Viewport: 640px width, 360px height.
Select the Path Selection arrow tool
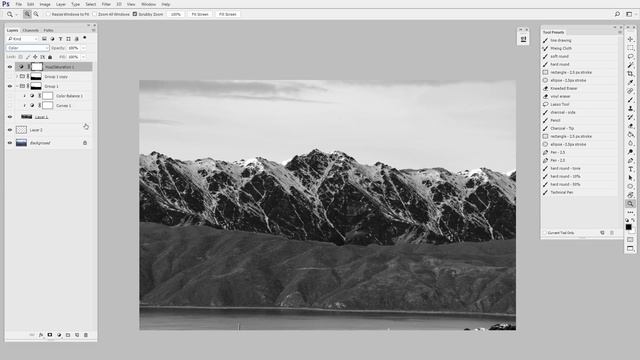tap(630, 178)
